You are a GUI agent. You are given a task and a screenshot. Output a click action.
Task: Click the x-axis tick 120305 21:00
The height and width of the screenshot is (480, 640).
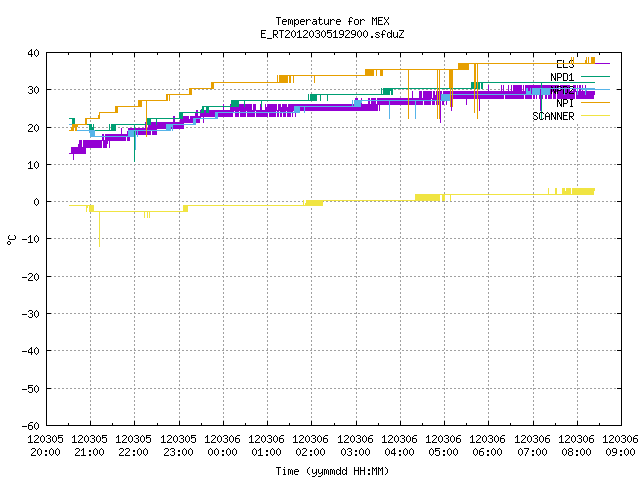pyautogui.click(x=90, y=446)
